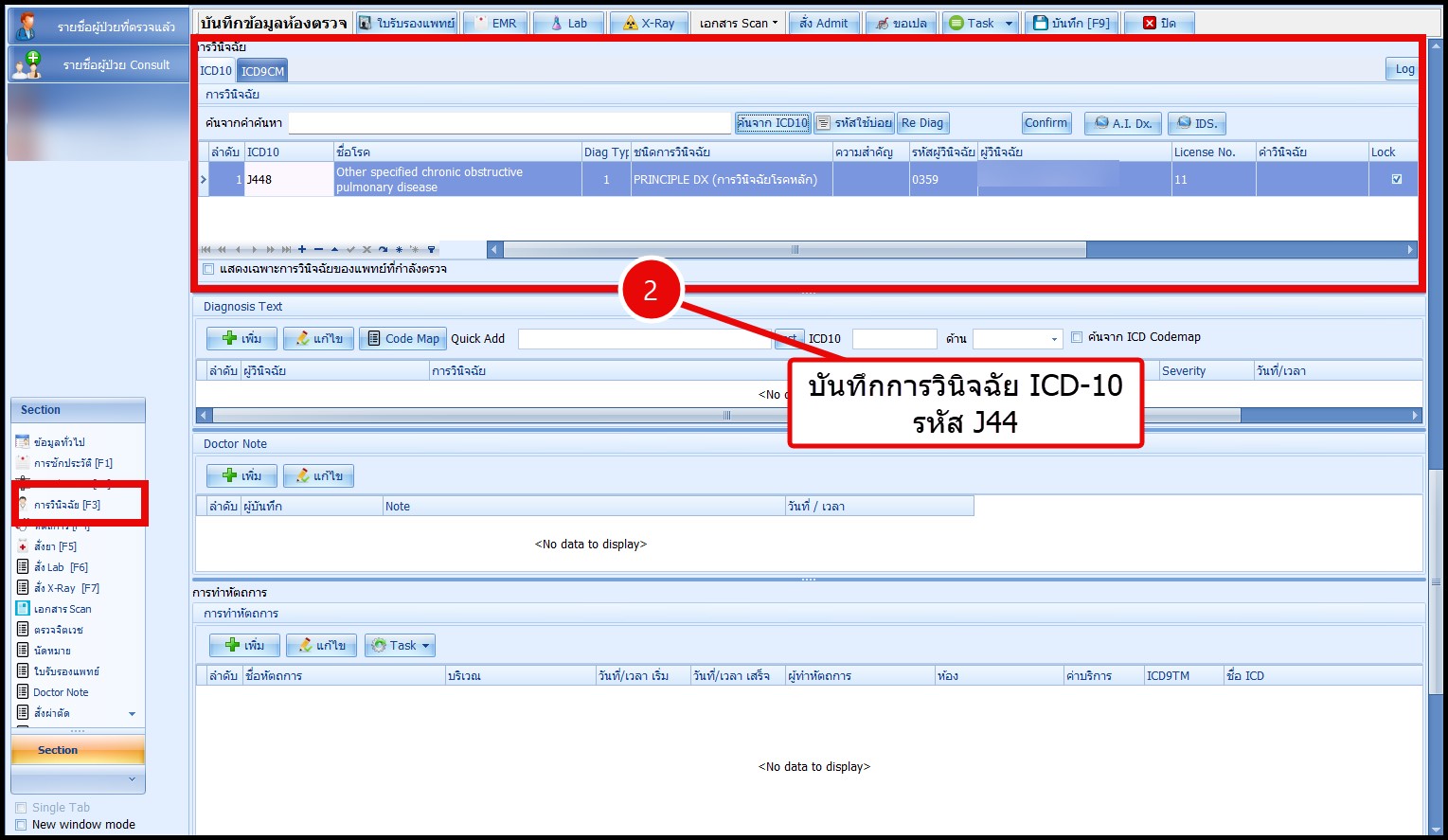Click the edit record triangle in navigator
This screenshot has width=1448, height=840.
click(334, 250)
